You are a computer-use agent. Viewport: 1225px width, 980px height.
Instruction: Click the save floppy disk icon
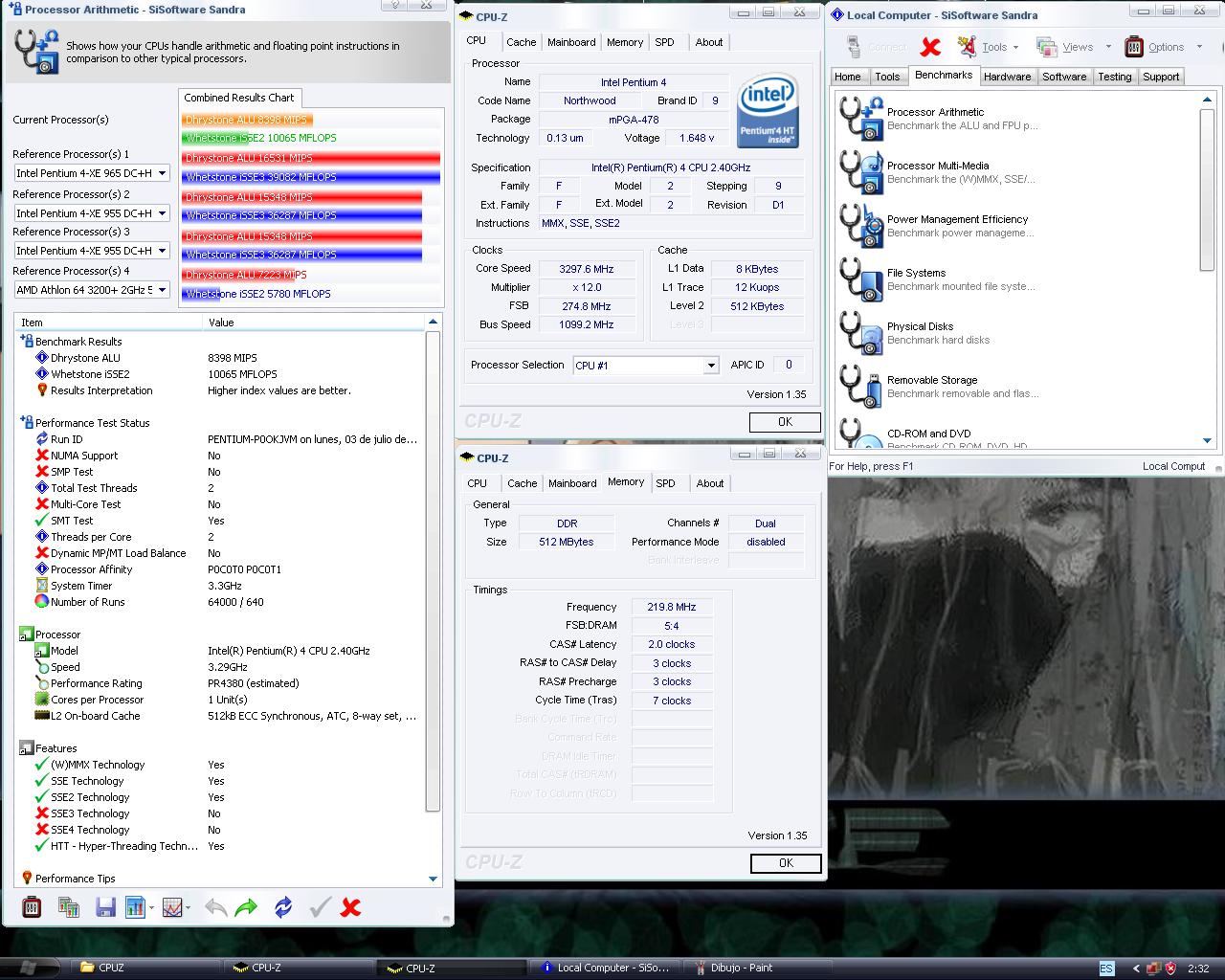pyautogui.click(x=105, y=907)
